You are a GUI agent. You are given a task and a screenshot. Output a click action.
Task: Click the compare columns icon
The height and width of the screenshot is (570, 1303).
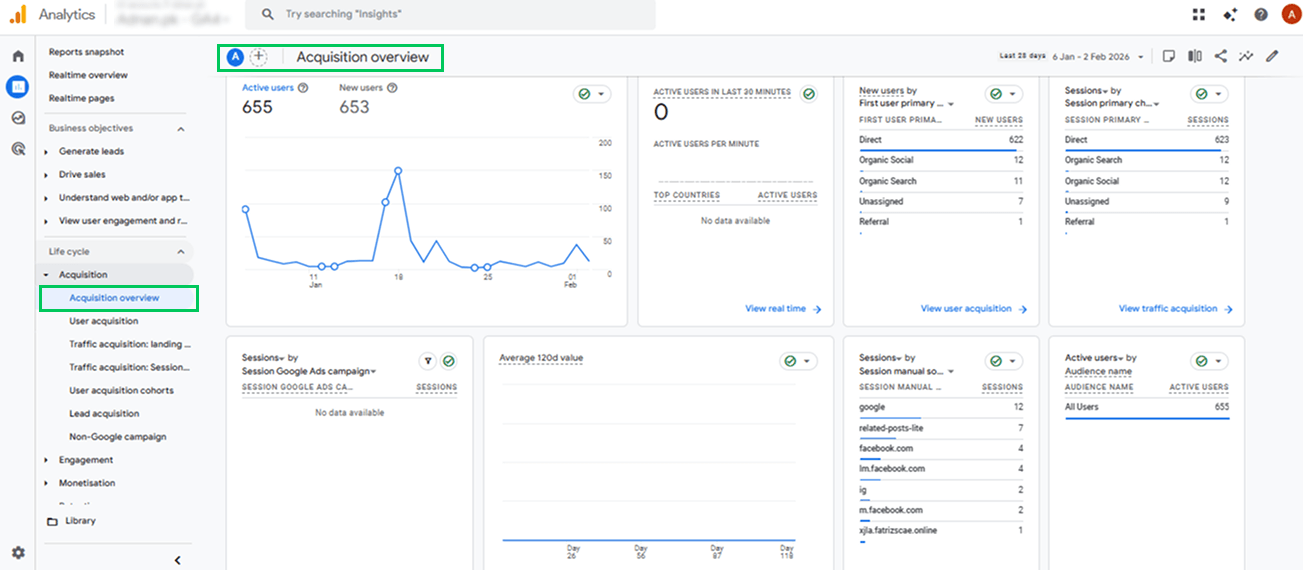pyautogui.click(x=1194, y=56)
